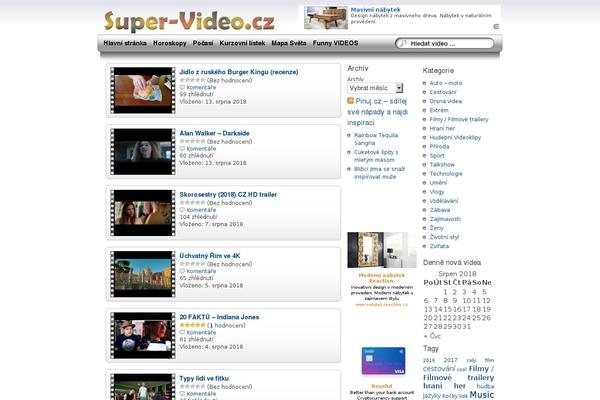Click thumbnail of Alan Walker Darkside
This screenshot has height=400, width=600.
(143, 152)
